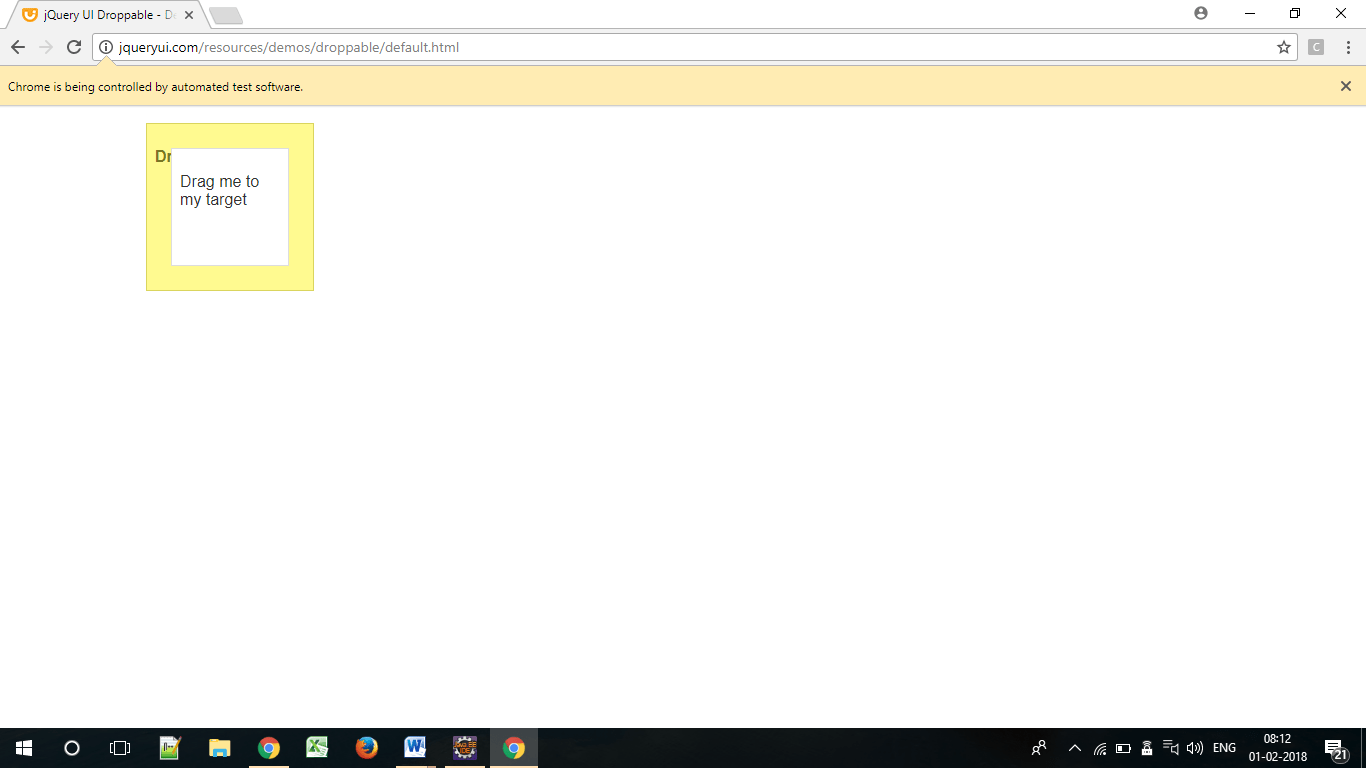Image resolution: width=1366 pixels, height=768 pixels.
Task: Open the Chrome profile icon
Action: [1199, 14]
